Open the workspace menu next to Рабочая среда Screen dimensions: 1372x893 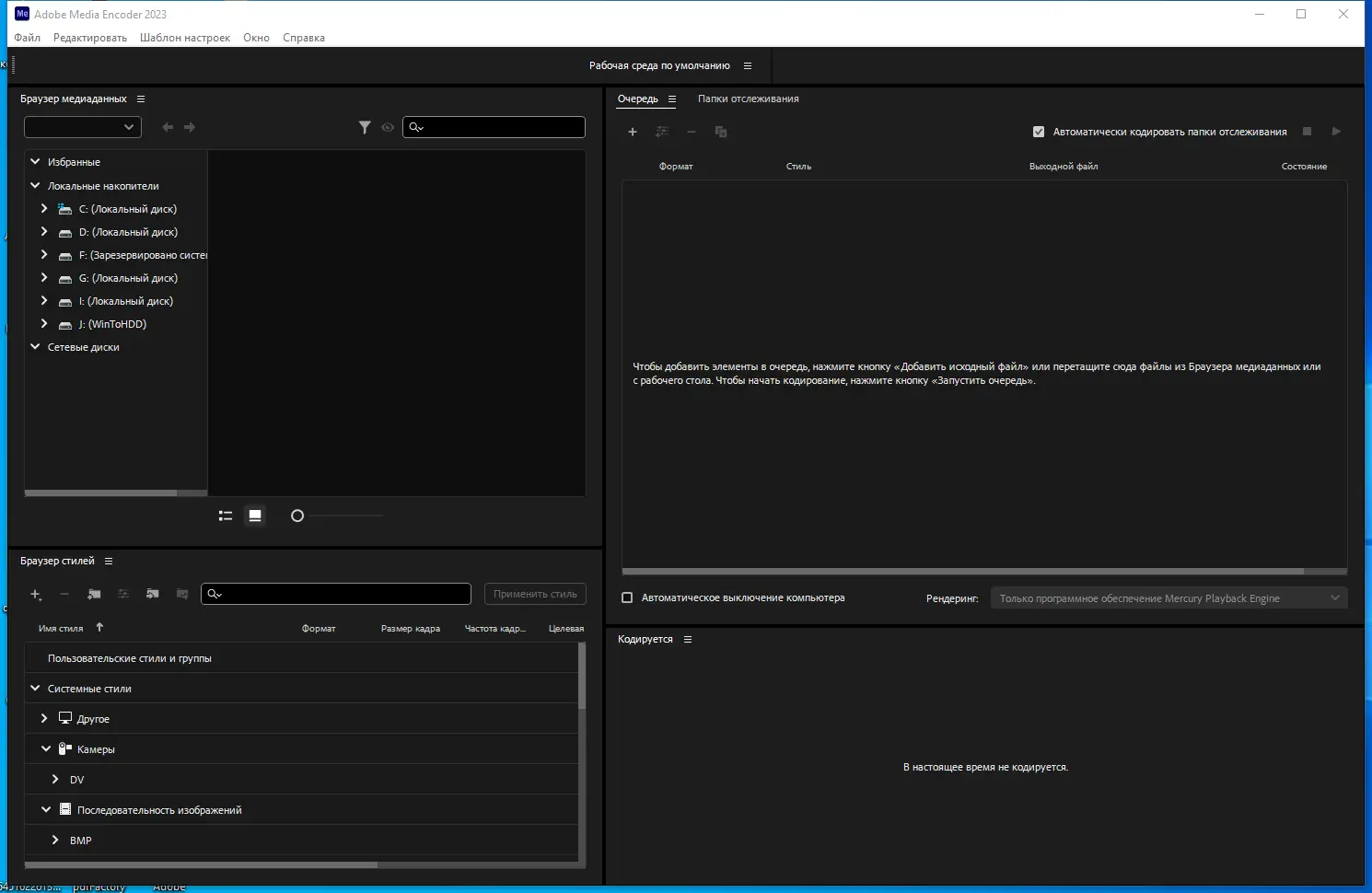748,65
